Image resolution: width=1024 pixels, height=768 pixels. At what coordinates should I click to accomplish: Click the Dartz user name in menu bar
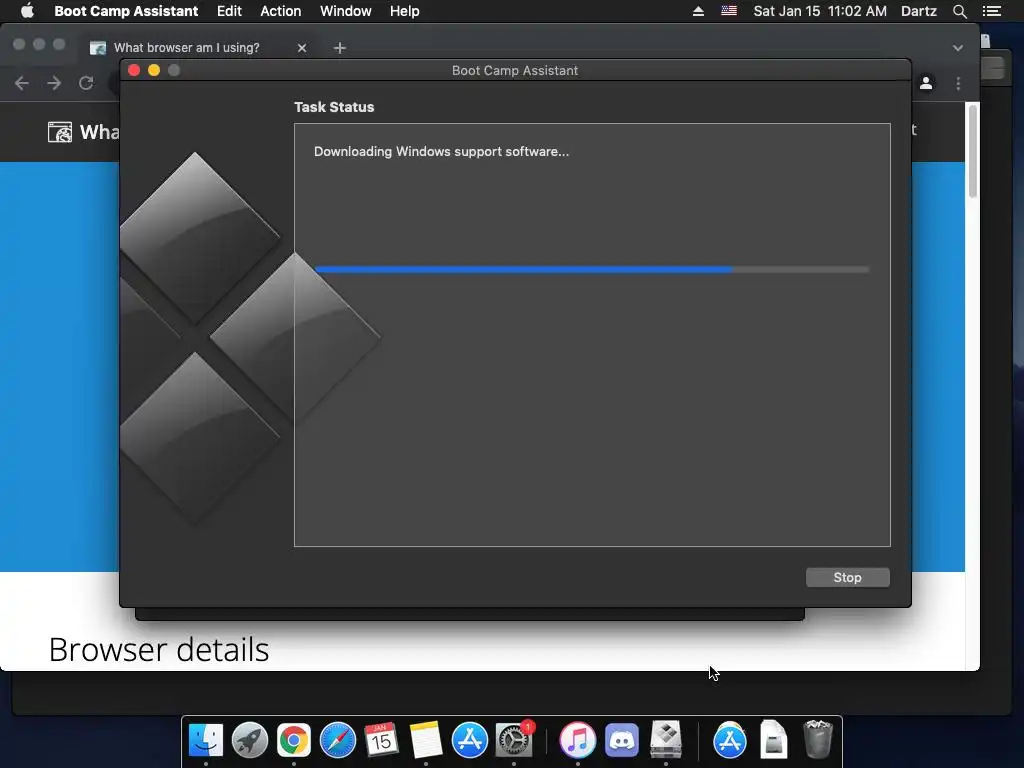(x=919, y=11)
